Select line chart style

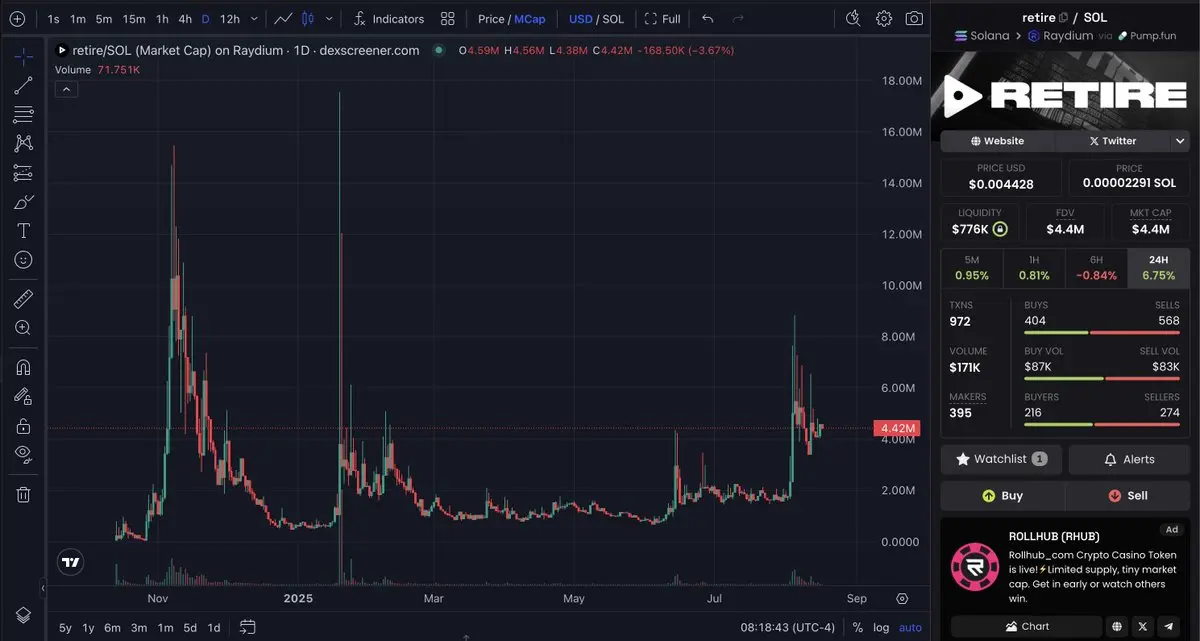click(284, 19)
